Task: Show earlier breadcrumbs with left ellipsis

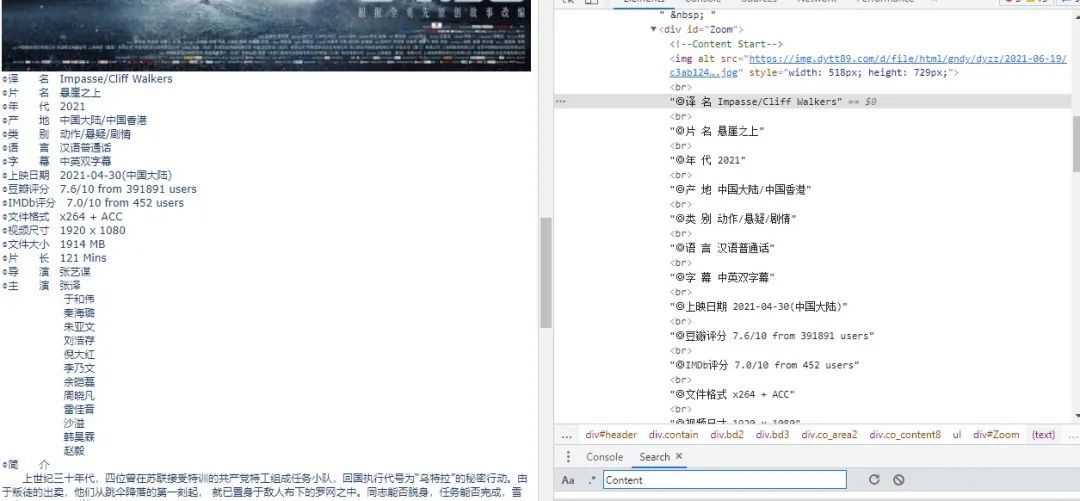Action: click(x=567, y=435)
